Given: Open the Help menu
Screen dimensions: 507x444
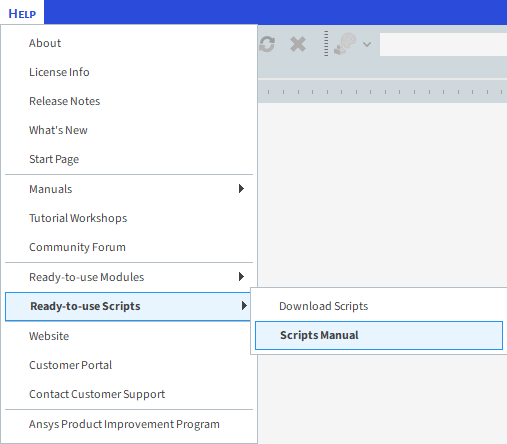Looking at the screenshot, I should point(22,13).
